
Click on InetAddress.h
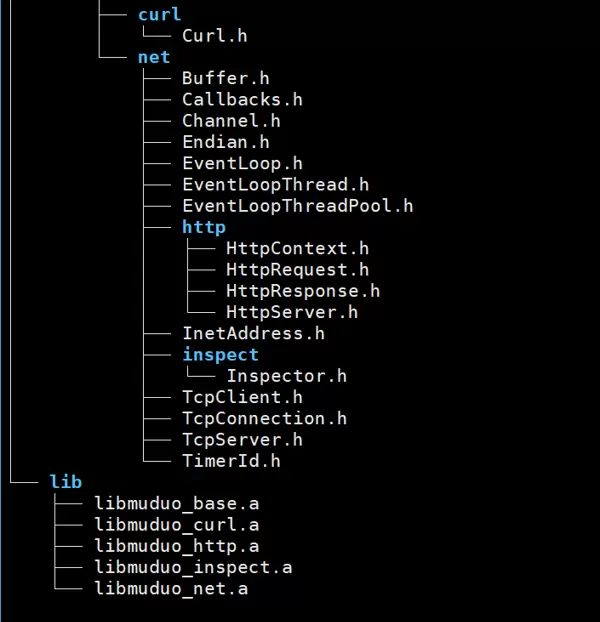253,333
